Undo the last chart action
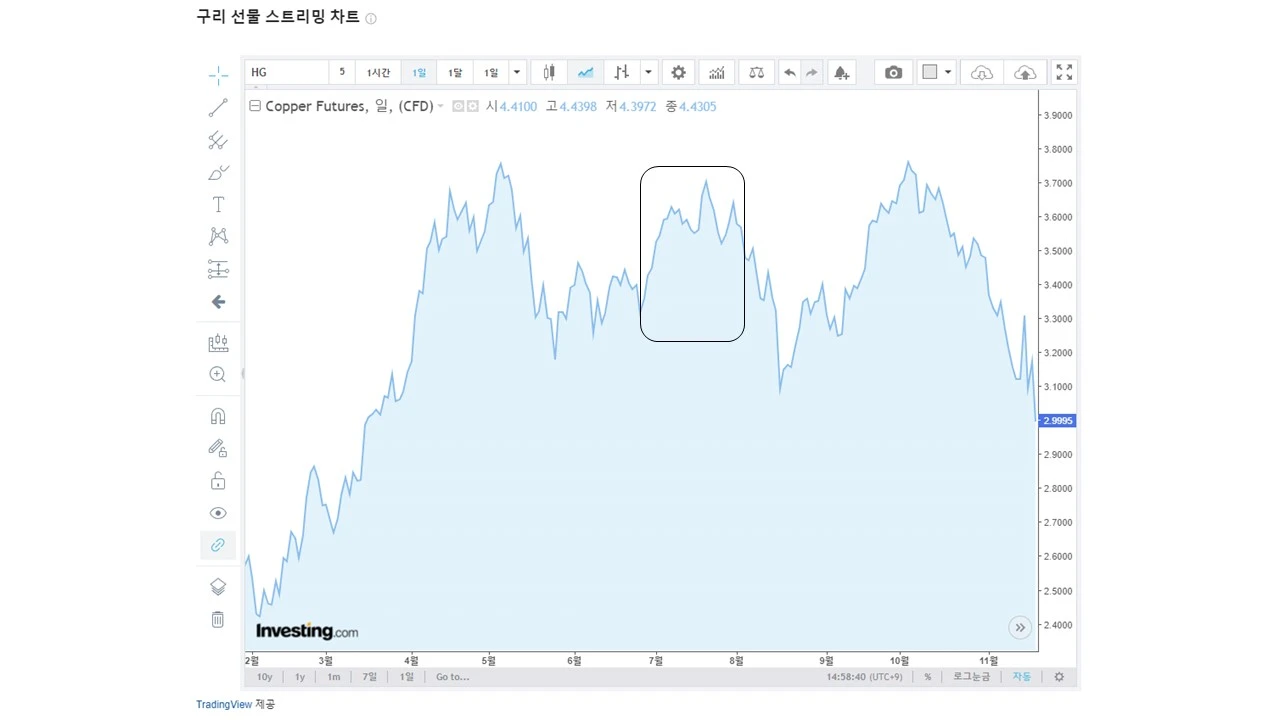 pyautogui.click(x=790, y=72)
